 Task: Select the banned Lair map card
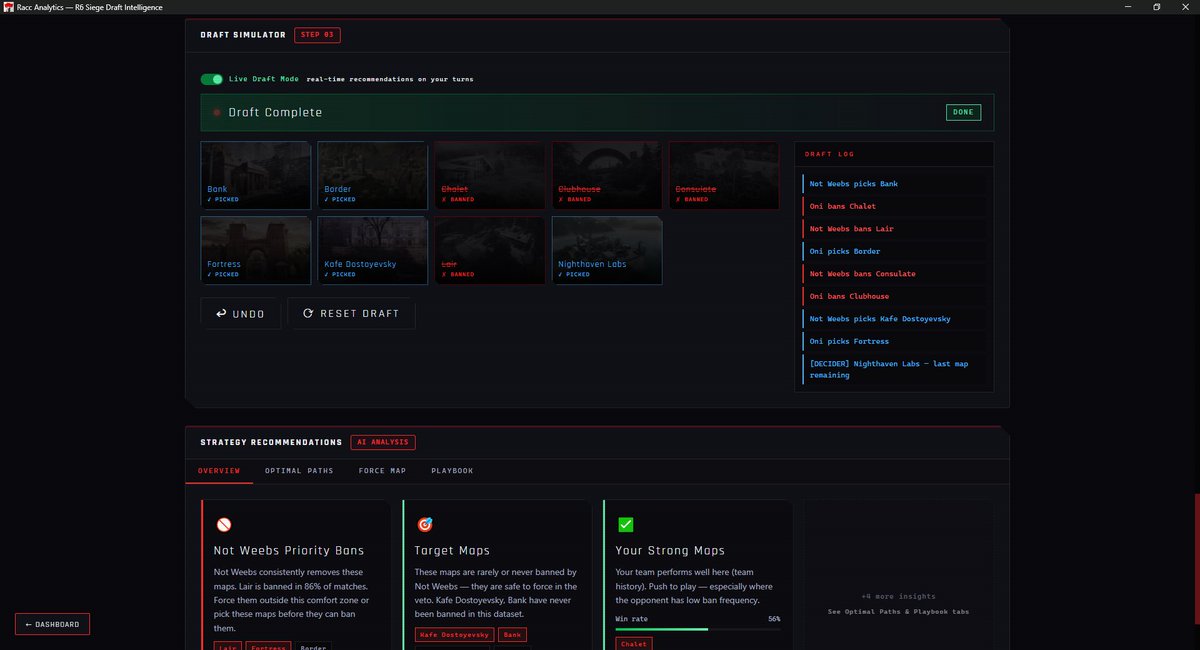click(490, 251)
